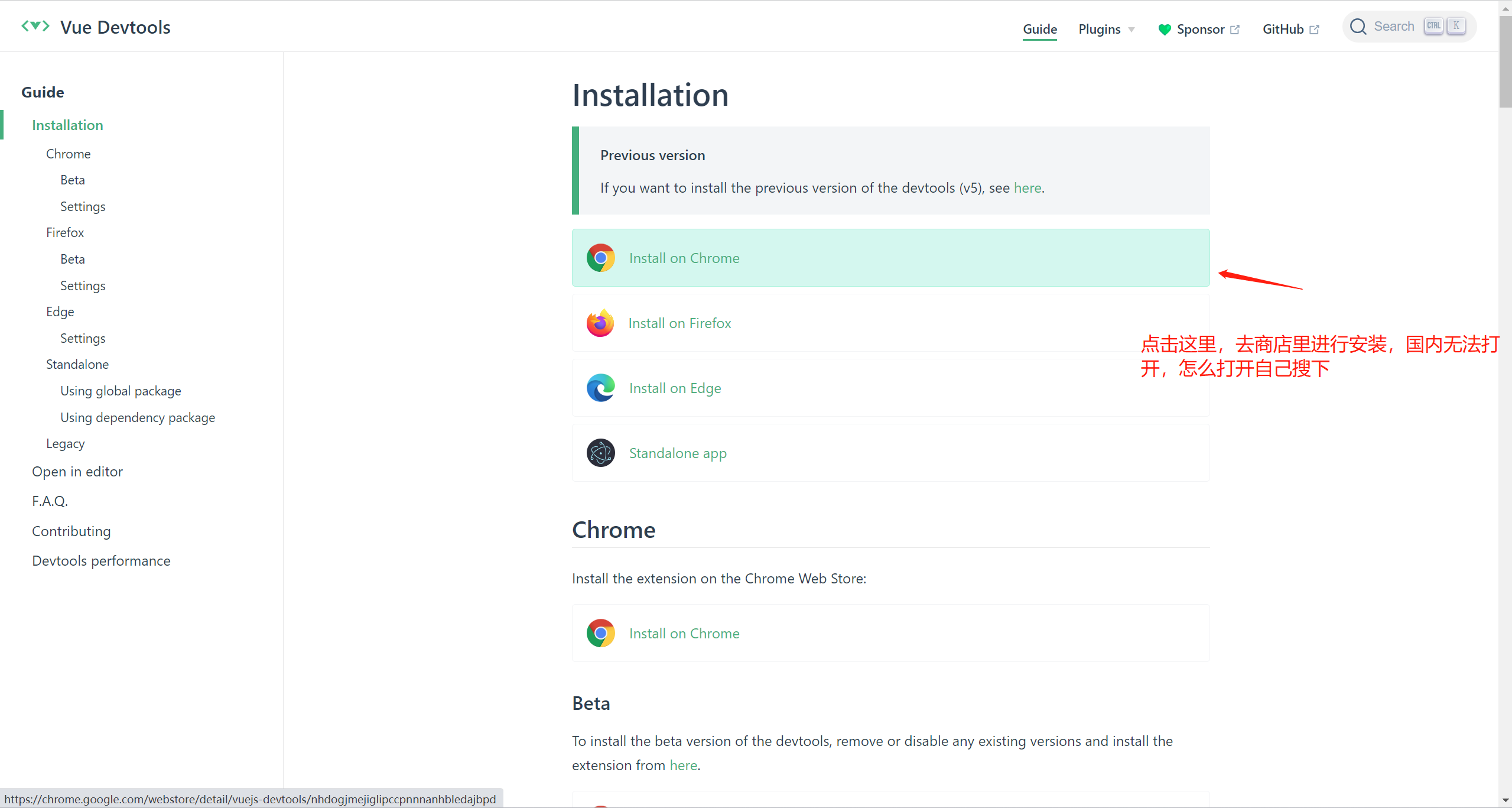Follow the 'here' link in the Beta paragraph
This screenshot has width=1512, height=808.
(683, 765)
